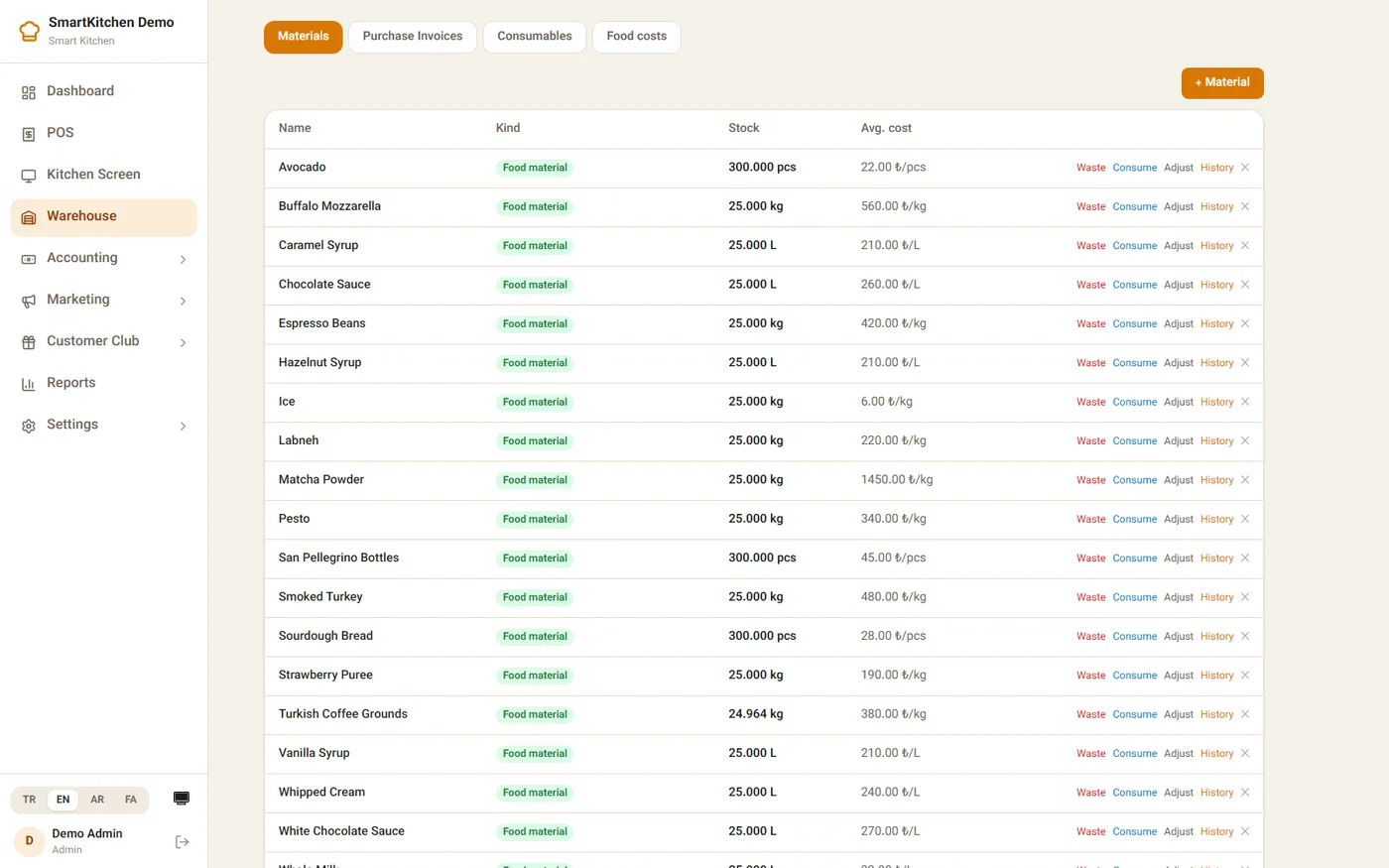The height and width of the screenshot is (868, 1389).
Task: Record waste for Avocado
Action: pyautogui.click(x=1091, y=168)
